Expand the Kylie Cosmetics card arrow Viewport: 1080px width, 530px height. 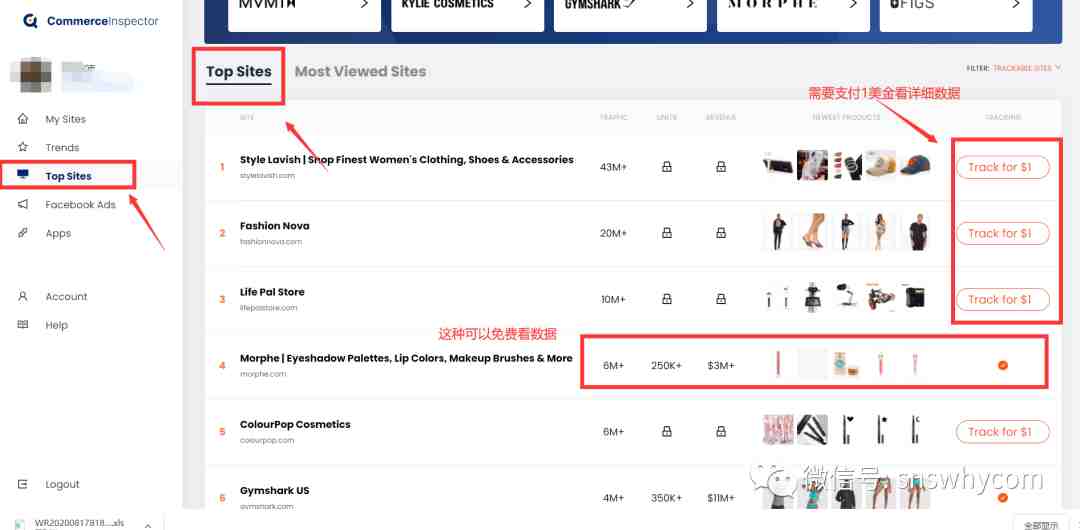pyautogui.click(x=528, y=4)
